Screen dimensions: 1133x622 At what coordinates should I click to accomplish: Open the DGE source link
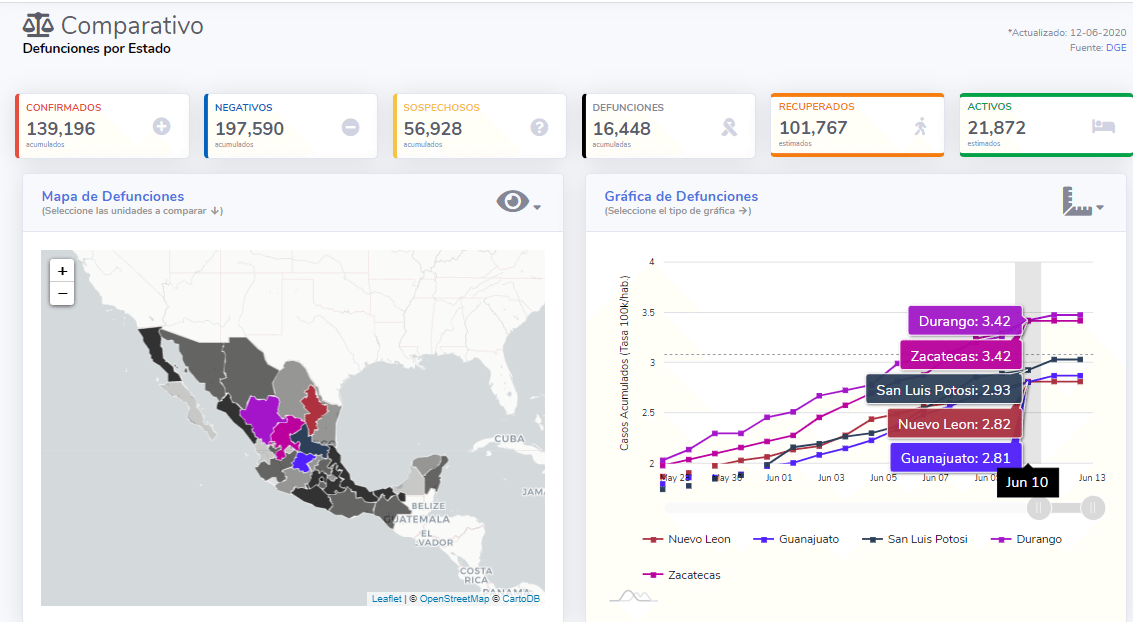click(1116, 47)
